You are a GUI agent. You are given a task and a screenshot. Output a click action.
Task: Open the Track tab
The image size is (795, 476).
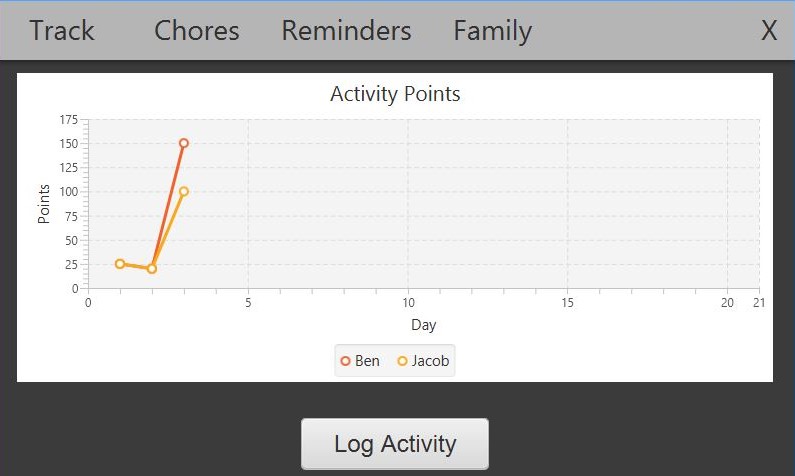point(62,30)
